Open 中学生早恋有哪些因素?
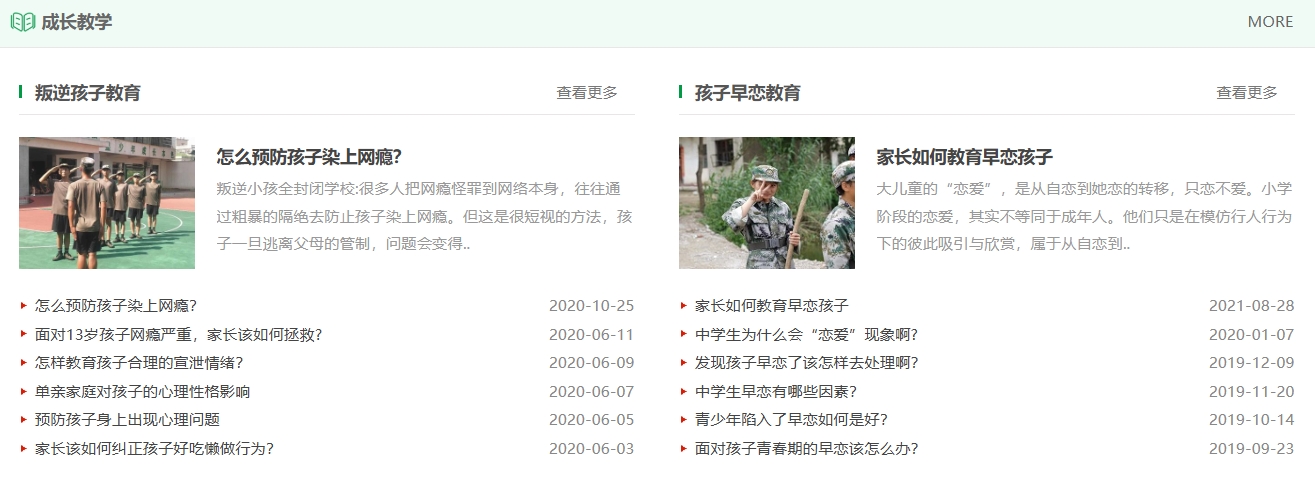The height and width of the screenshot is (478, 1315). click(776, 392)
